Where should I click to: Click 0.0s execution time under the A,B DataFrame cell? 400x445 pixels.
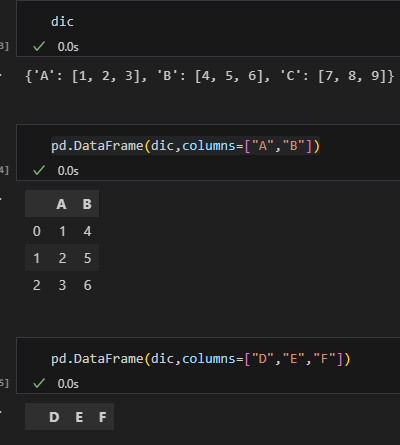tap(68, 171)
